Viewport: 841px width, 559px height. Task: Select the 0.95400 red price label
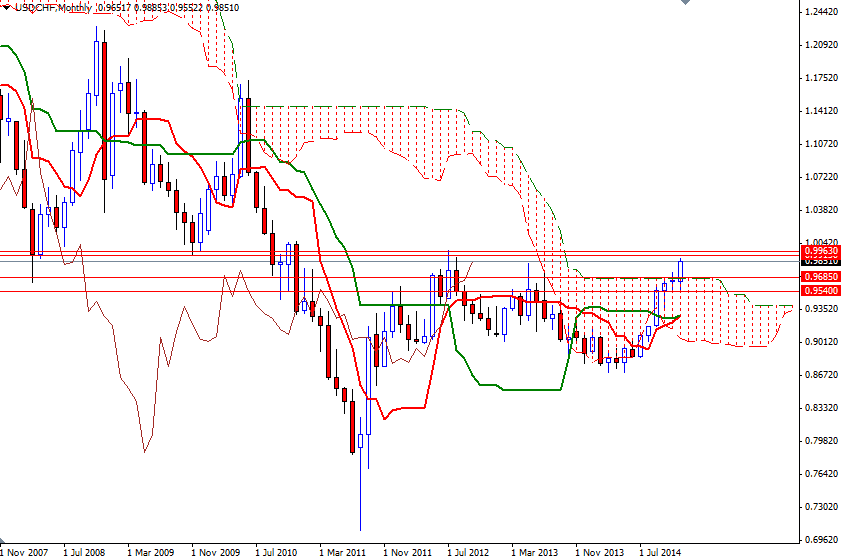820,291
